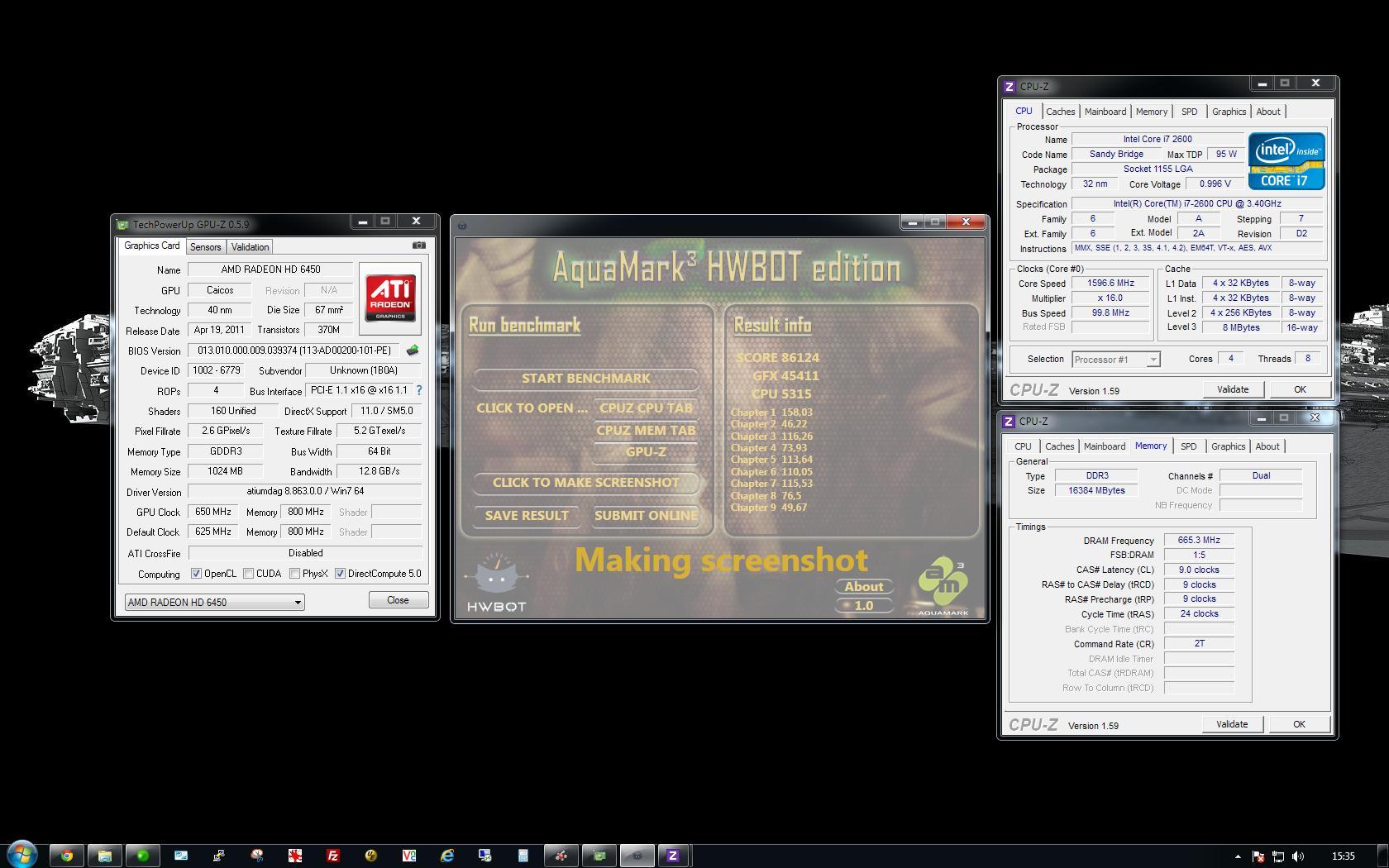Open Remote Desktop Connection taskbar icon
Image resolution: width=1389 pixels, height=868 pixels.
point(484,856)
